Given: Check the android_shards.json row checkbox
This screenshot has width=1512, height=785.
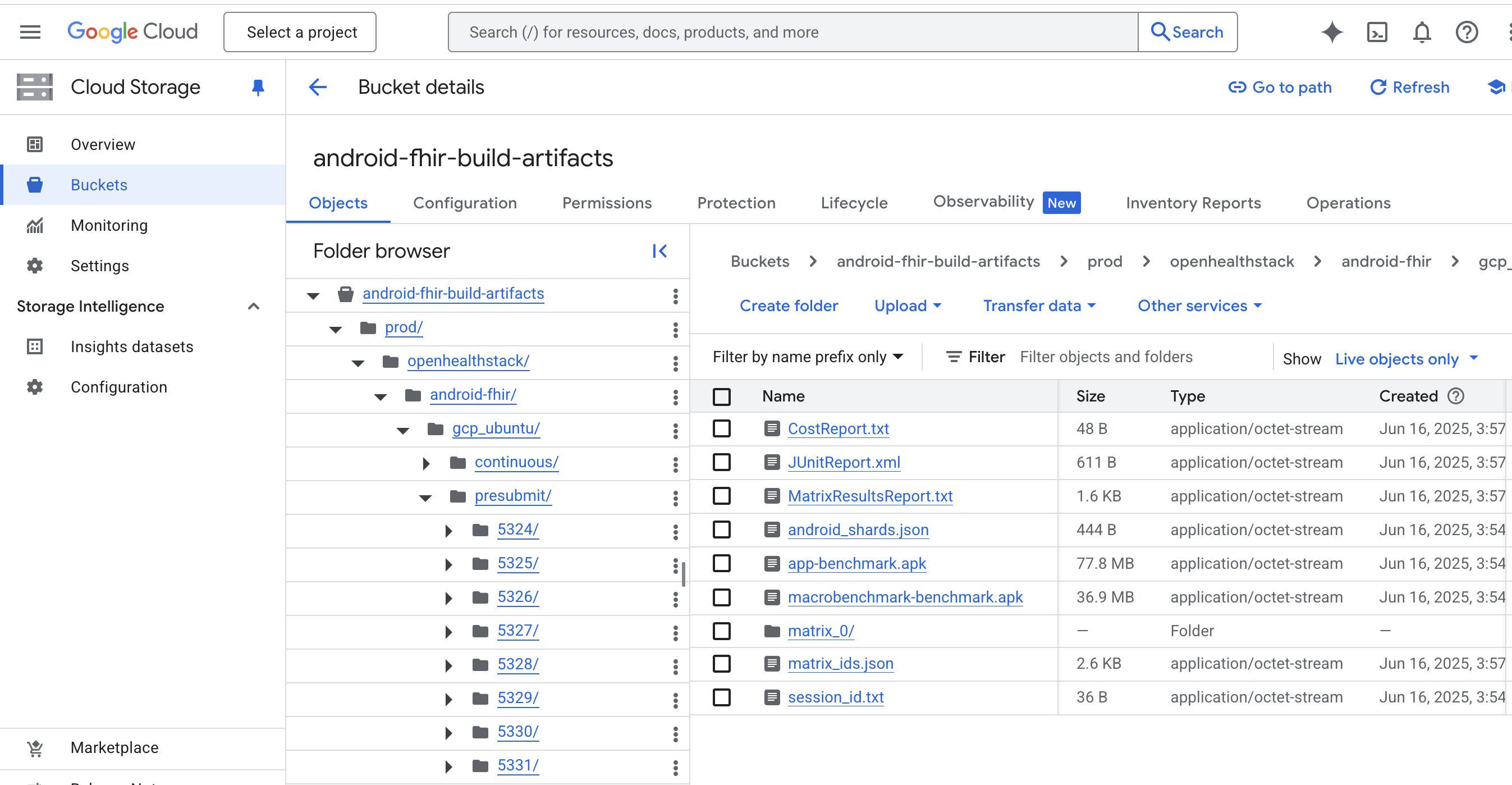Looking at the screenshot, I should 721,530.
